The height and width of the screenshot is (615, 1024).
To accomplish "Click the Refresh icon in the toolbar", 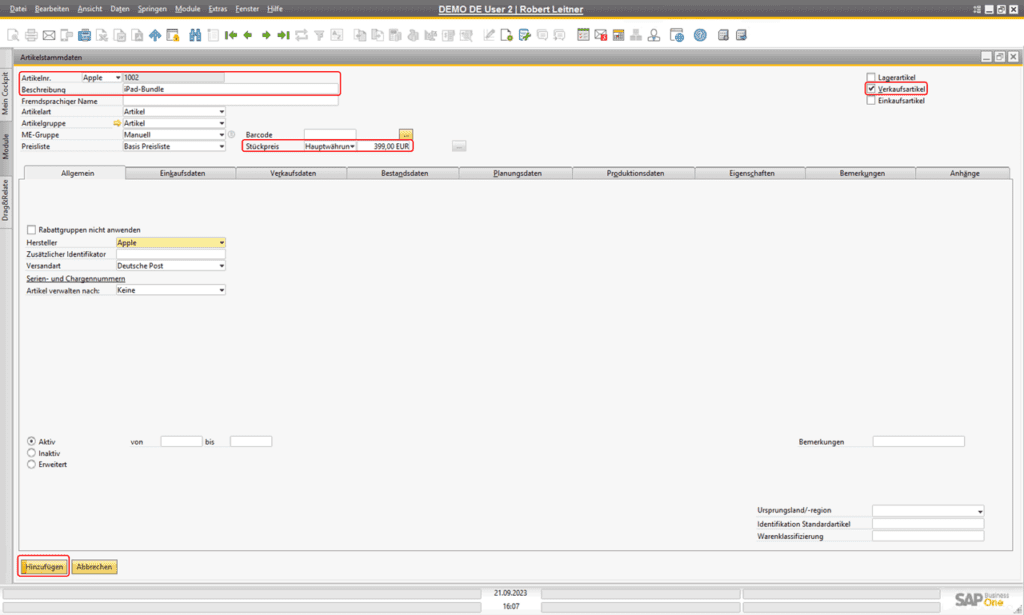I will click(x=301, y=35).
